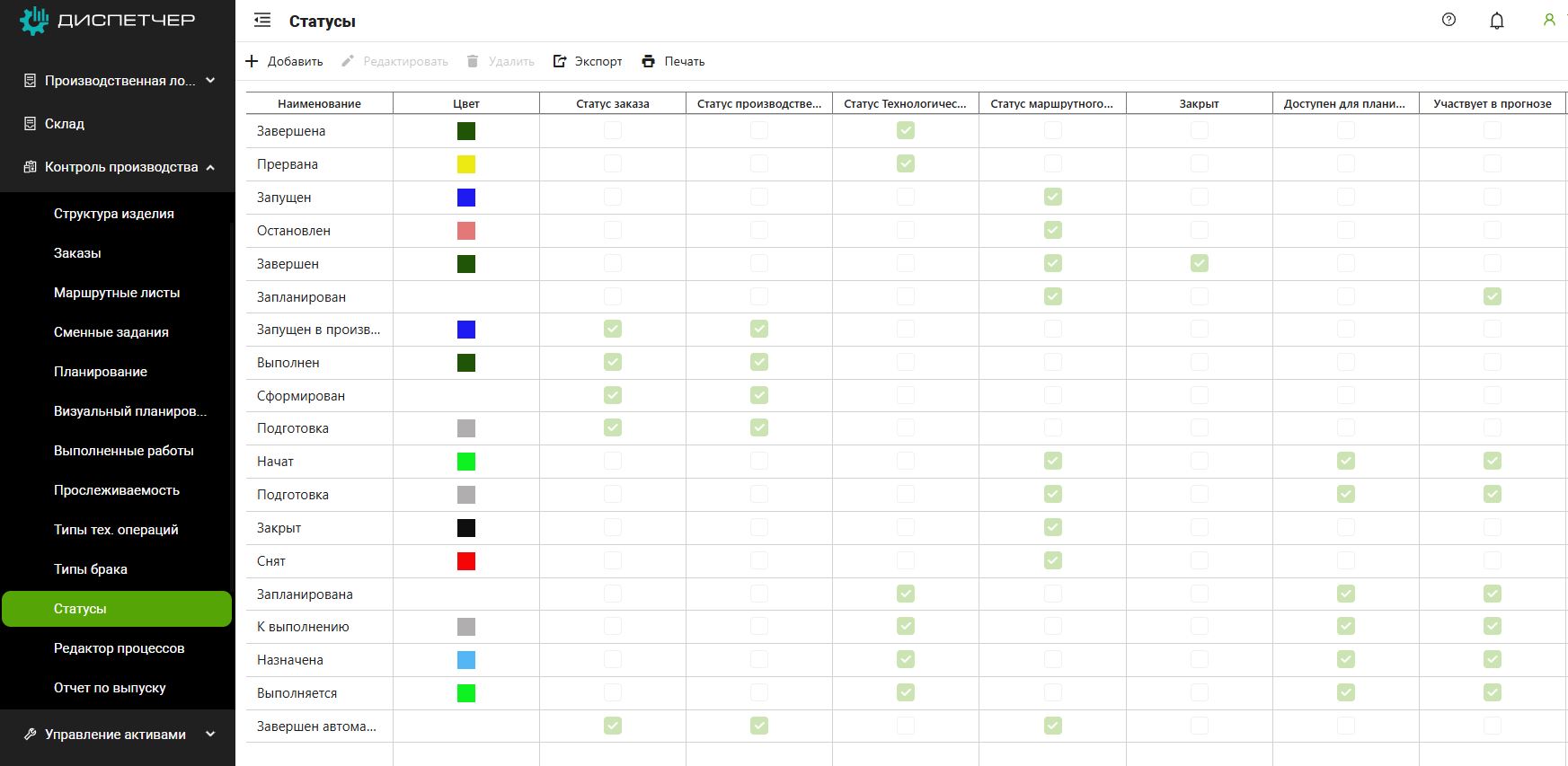The image size is (1568, 766).
Task: Click the Экспорт export icon
Action: tap(560, 61)
